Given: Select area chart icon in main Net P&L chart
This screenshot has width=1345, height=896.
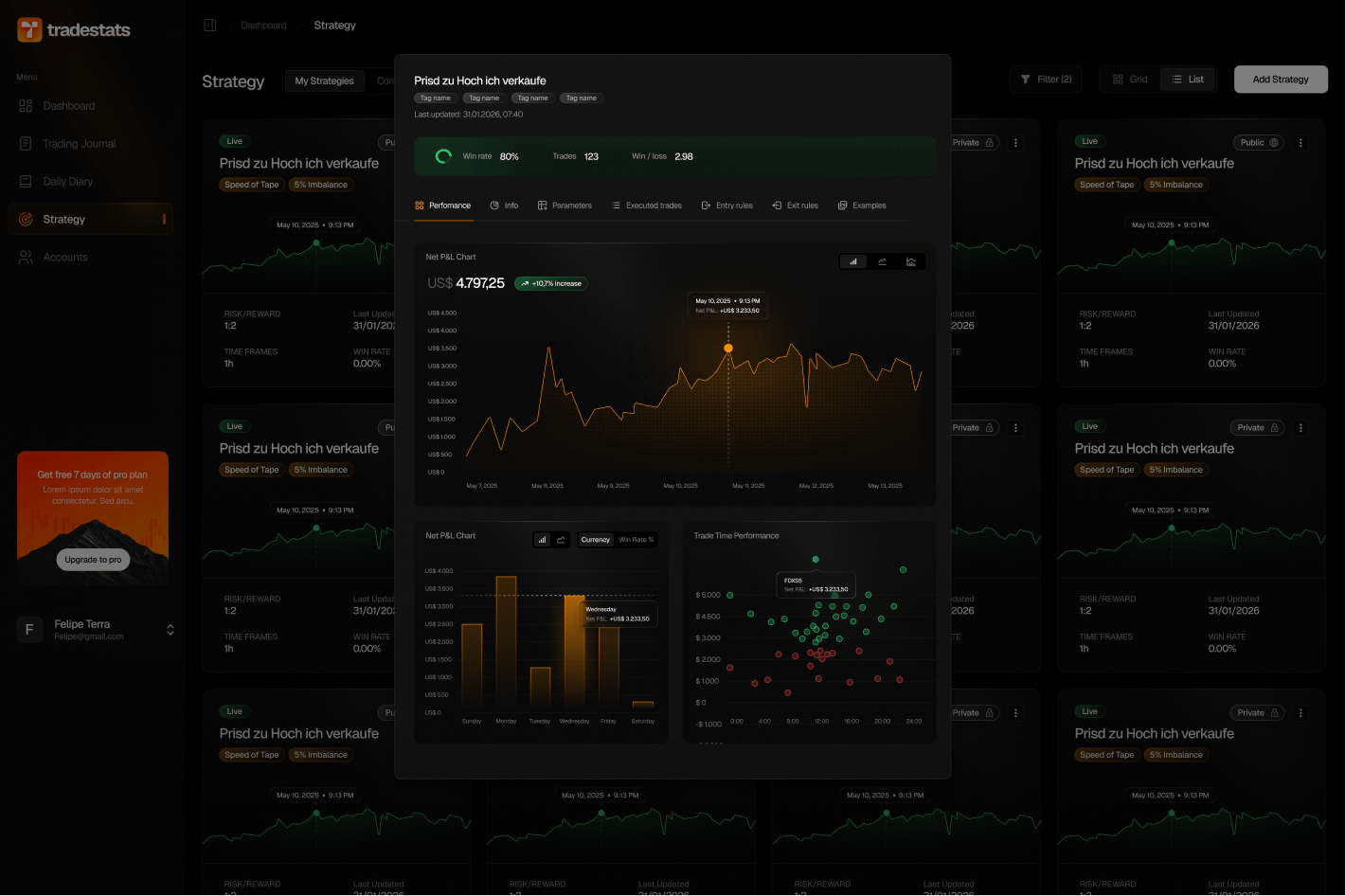Looking at the screenshot, I should pyautogui.click(x=911, y=262).
